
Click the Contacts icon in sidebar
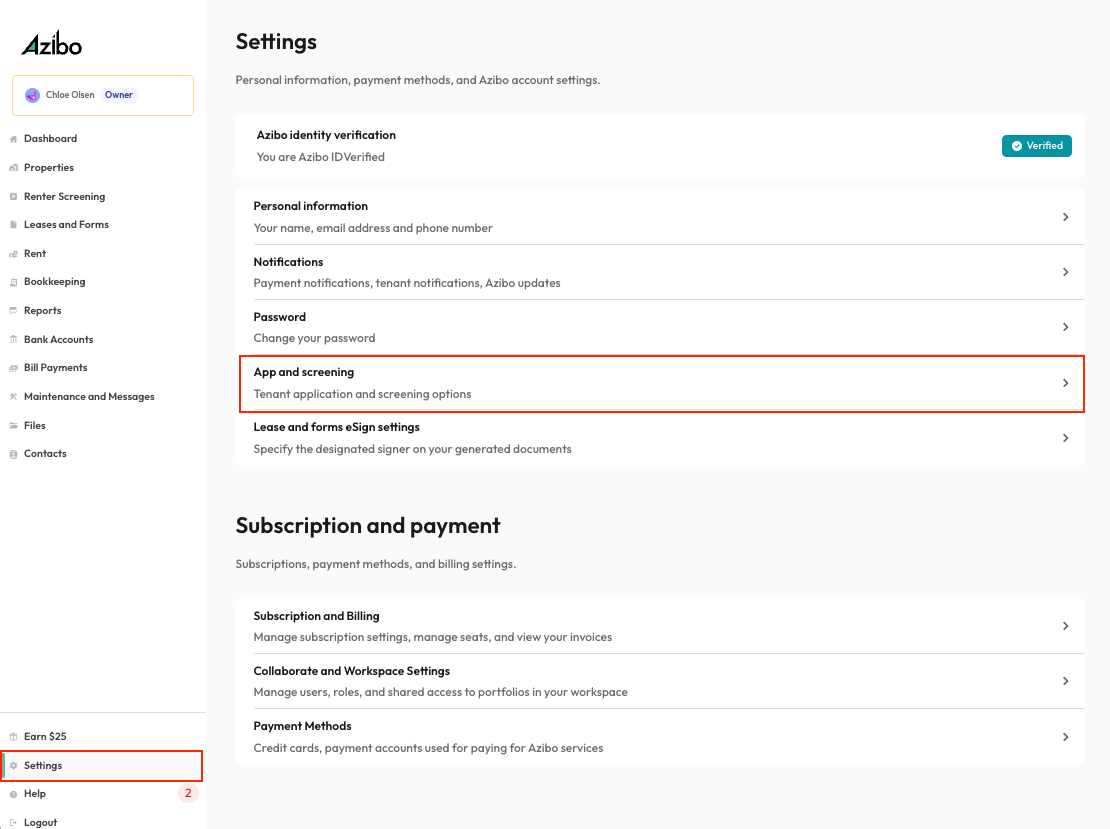click(x=13, y=454)
